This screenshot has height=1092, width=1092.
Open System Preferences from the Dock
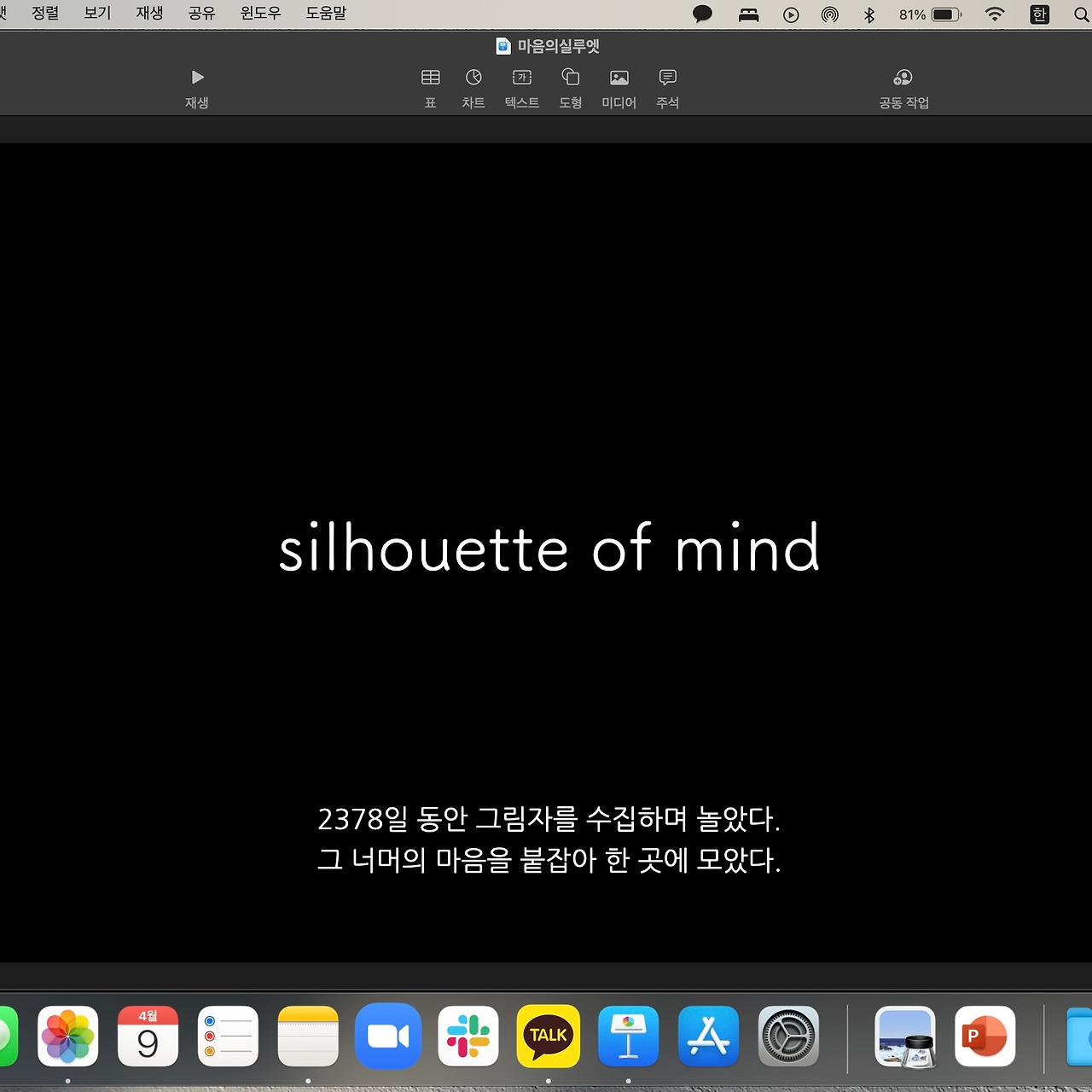tap(789, 1037)
